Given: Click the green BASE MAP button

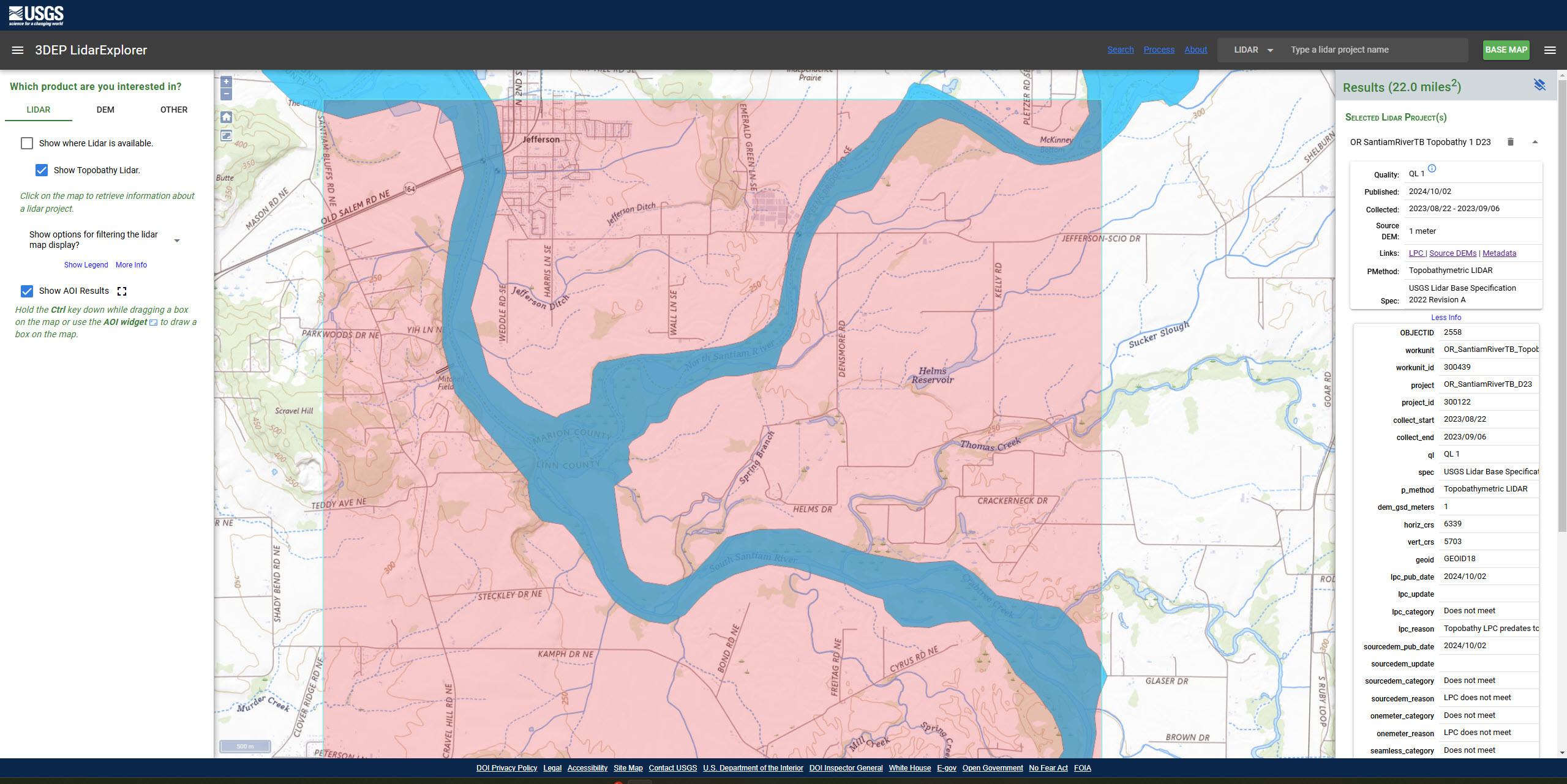Looking at the screenshot, I should pyautogui.click(x=1505, y=50).
